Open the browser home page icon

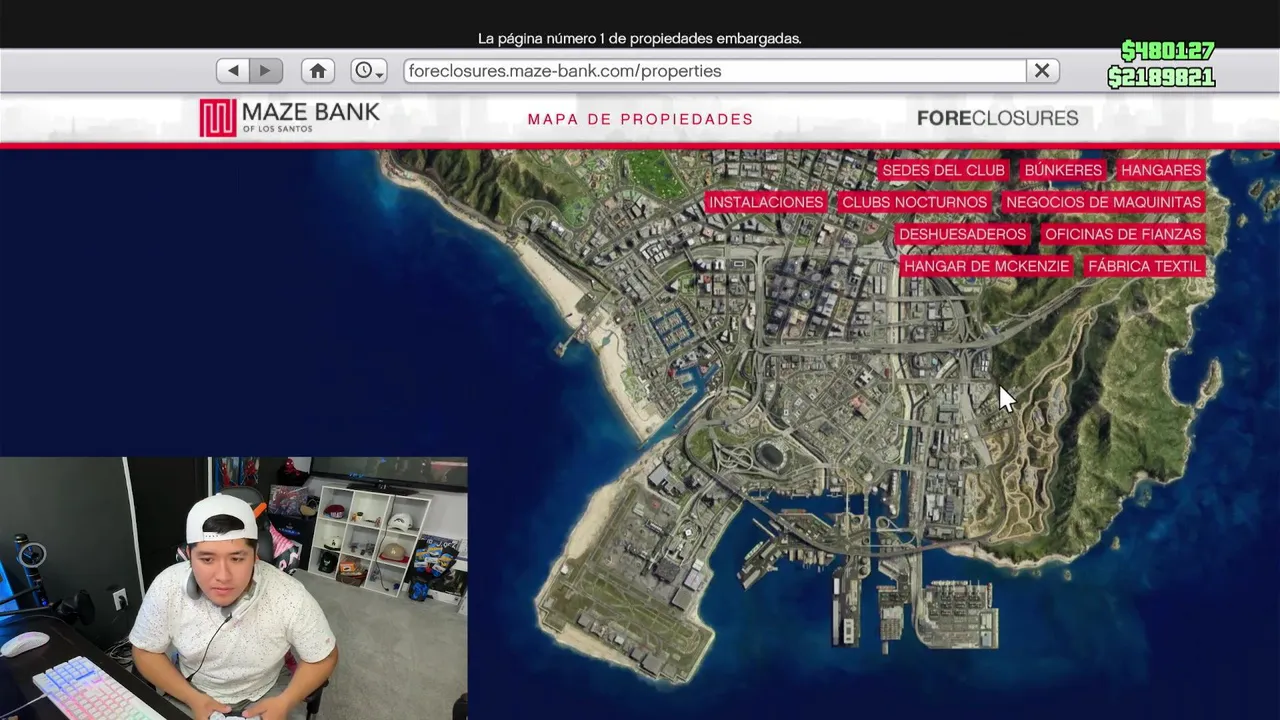tap(318, 71)
